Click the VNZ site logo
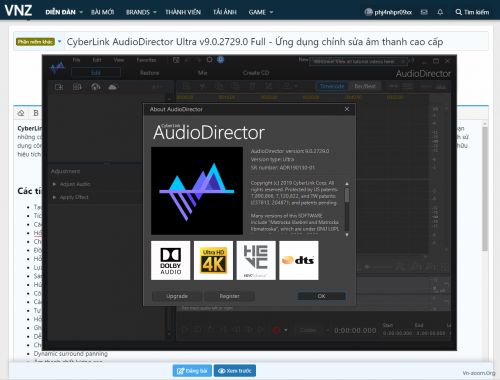This screenshot has height=380, width=500. [18, 11]
